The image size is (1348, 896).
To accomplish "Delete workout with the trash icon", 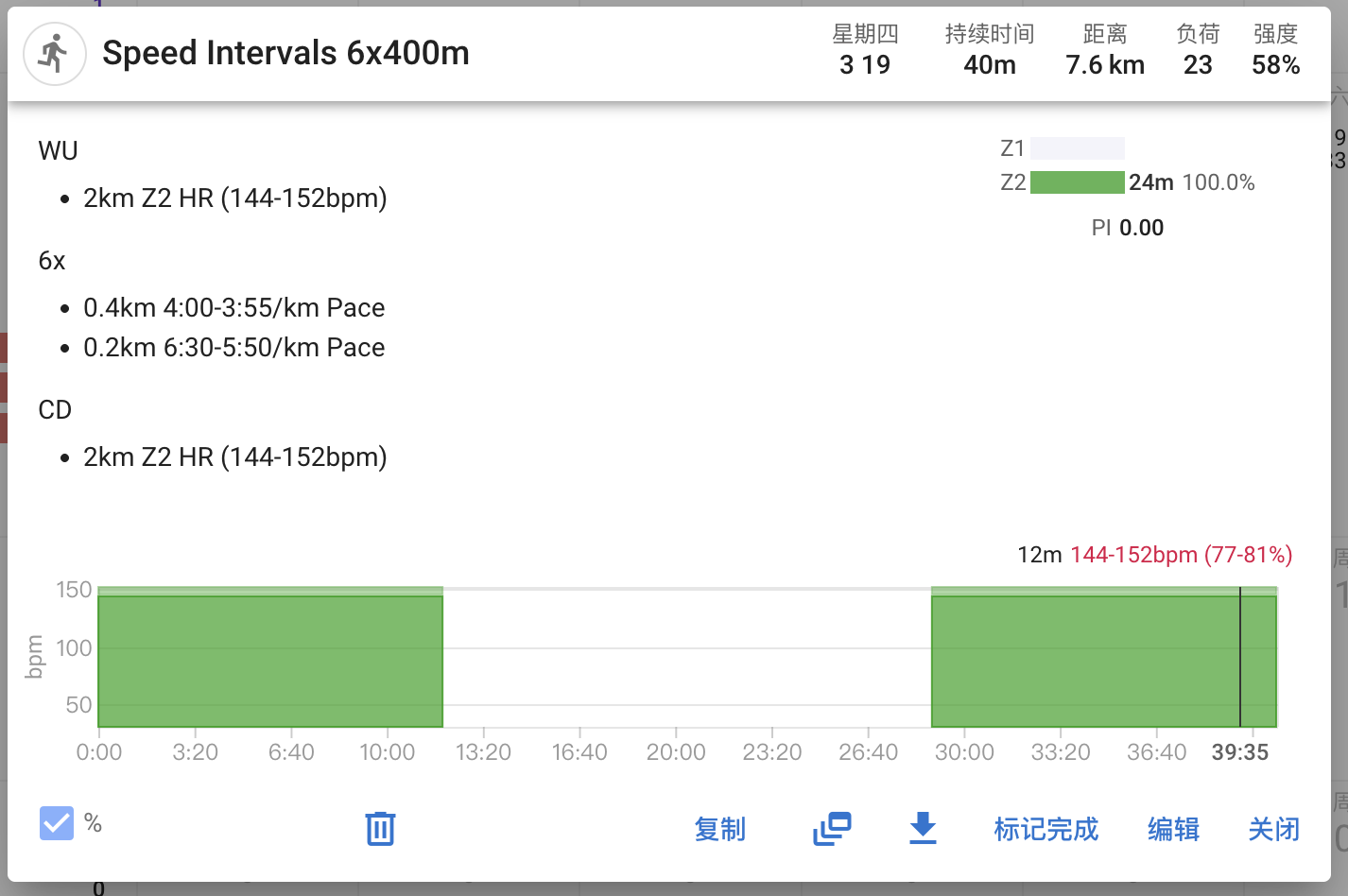I will pyautogui.click(x=380, y=829).
